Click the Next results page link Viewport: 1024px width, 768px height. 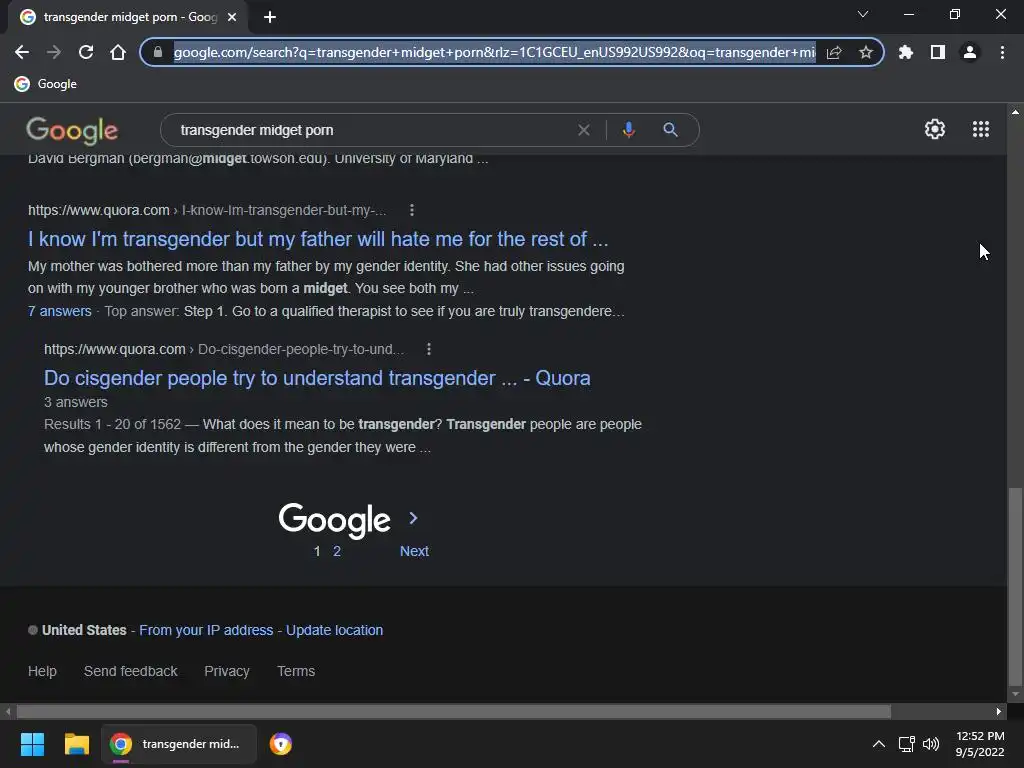coord(414,551)
